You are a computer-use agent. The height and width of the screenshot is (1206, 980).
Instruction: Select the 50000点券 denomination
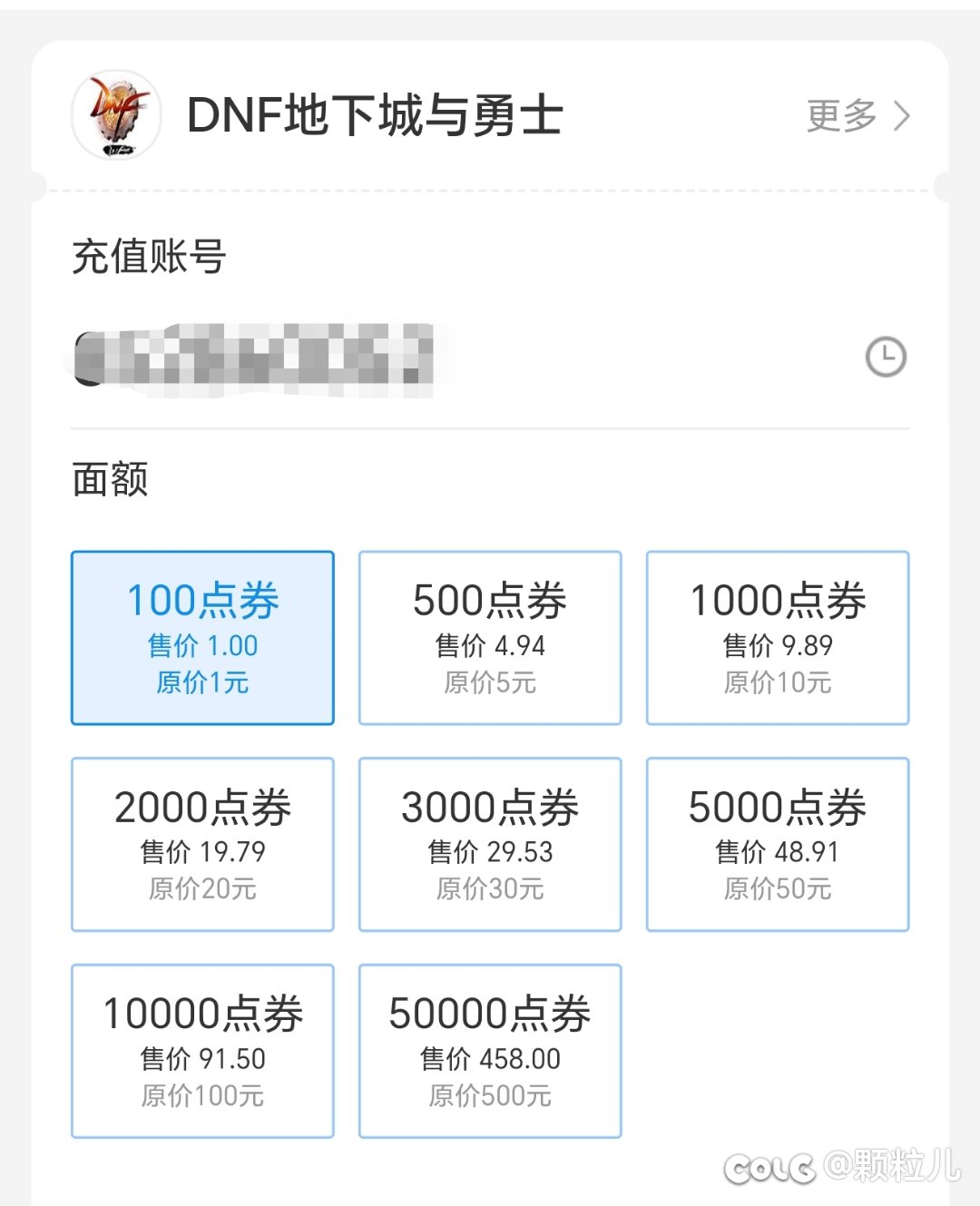point(490,1051)
